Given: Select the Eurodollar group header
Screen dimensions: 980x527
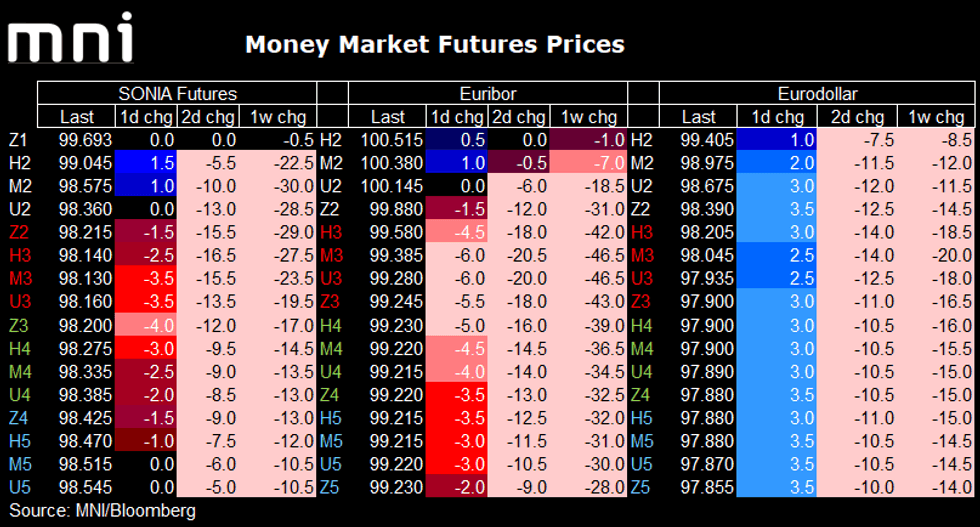Looking at the screenshot, I should pyautogui.click(x=810, y=94).
